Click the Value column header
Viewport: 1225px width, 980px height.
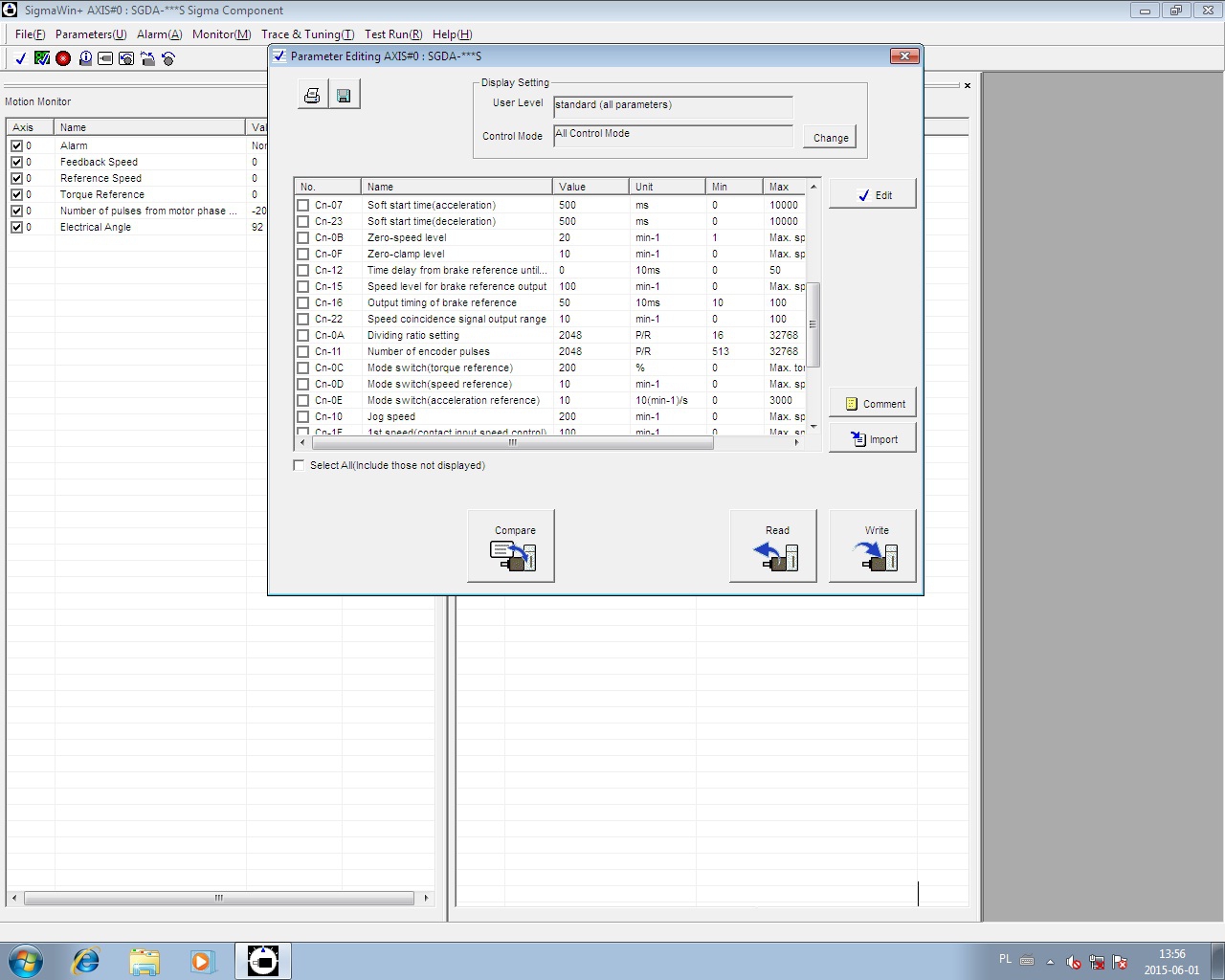590,187
